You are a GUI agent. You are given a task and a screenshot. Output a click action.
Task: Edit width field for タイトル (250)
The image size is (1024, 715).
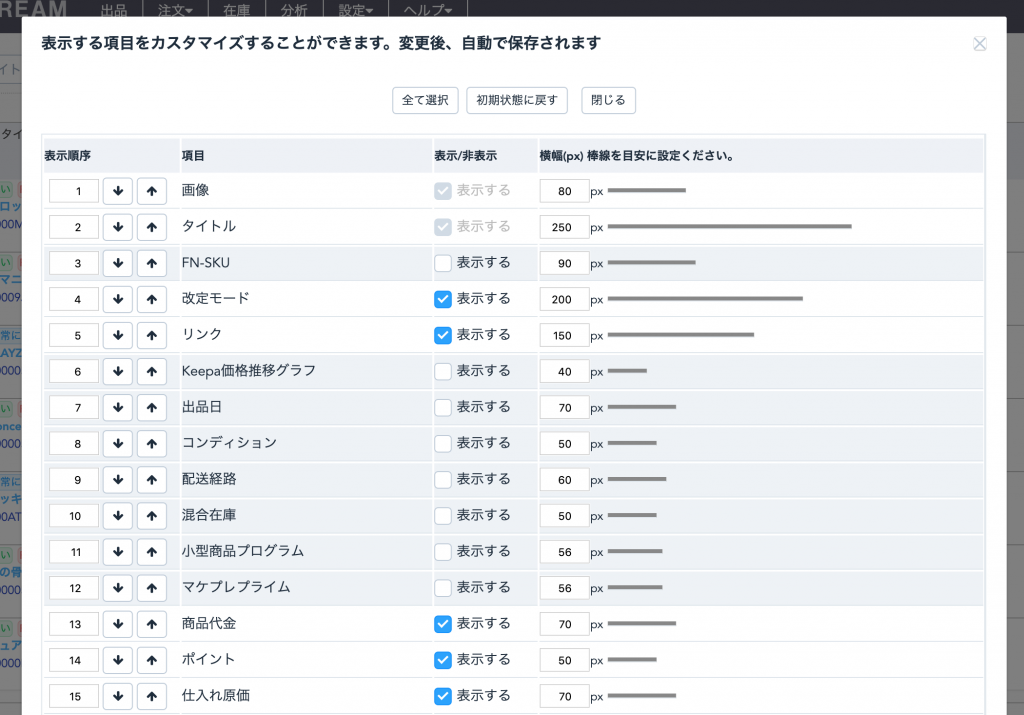(x=565, y=227)
